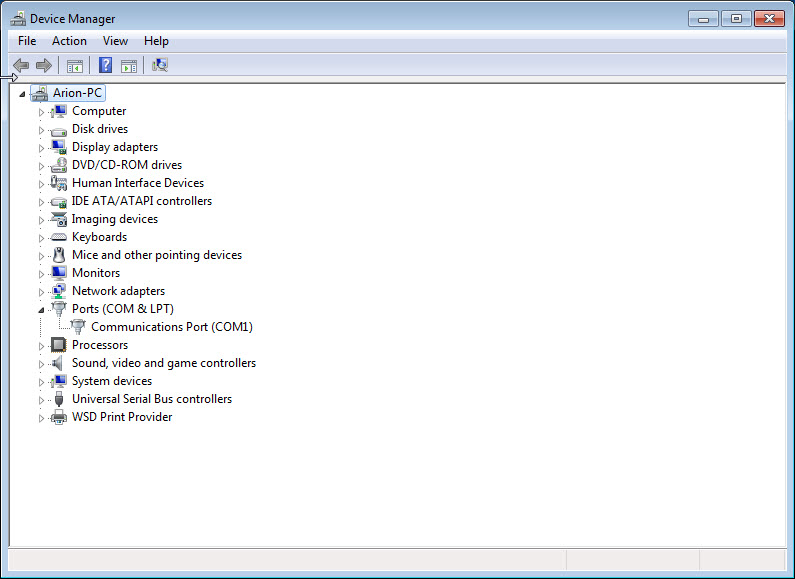795x579 pixels.
Task: Click the Show/Hide Action Pane icon
Action: tap(129, 66)
